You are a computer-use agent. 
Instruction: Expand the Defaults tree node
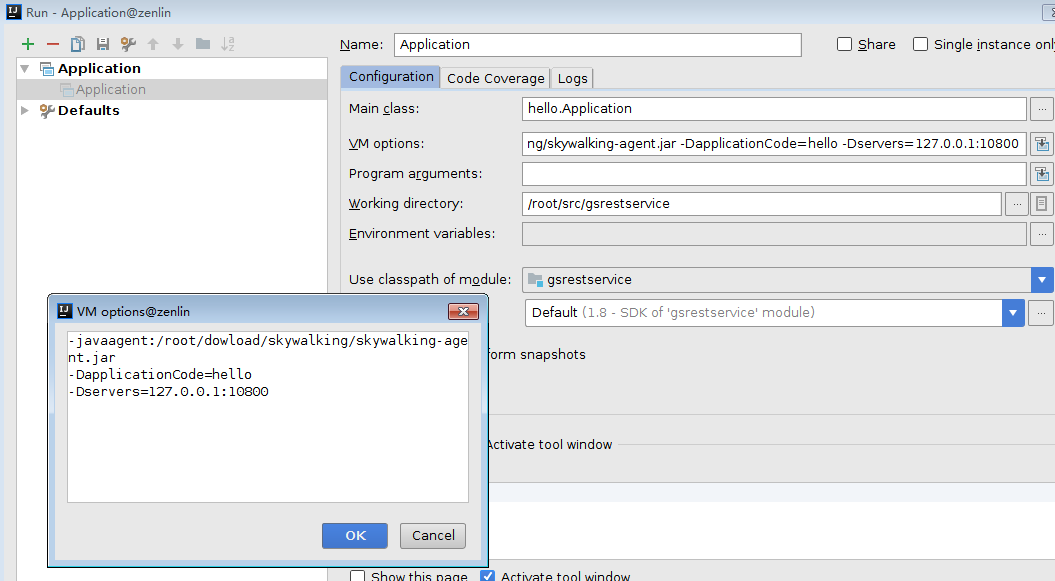coord(24,111)
